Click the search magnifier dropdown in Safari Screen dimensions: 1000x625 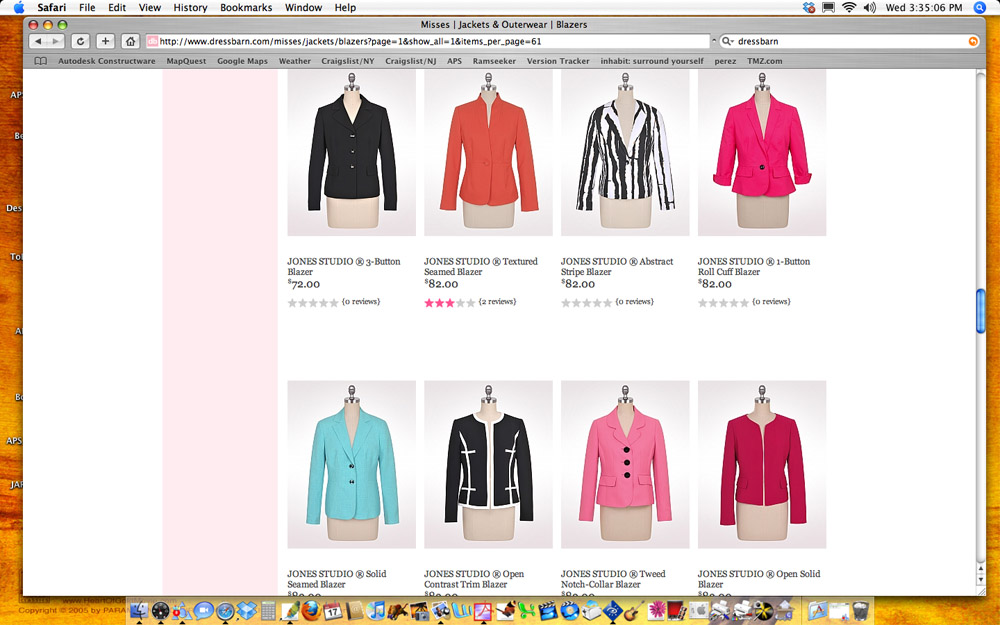728,41
